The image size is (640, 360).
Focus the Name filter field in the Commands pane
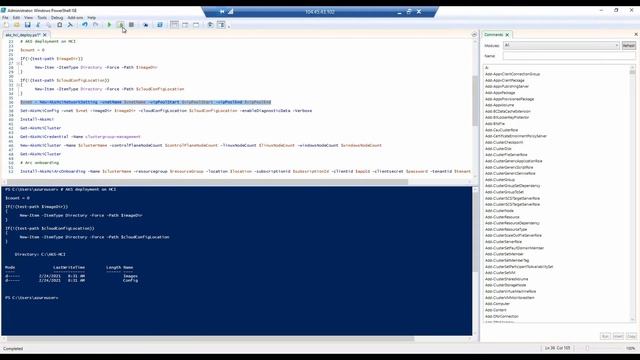pos(569,56)
